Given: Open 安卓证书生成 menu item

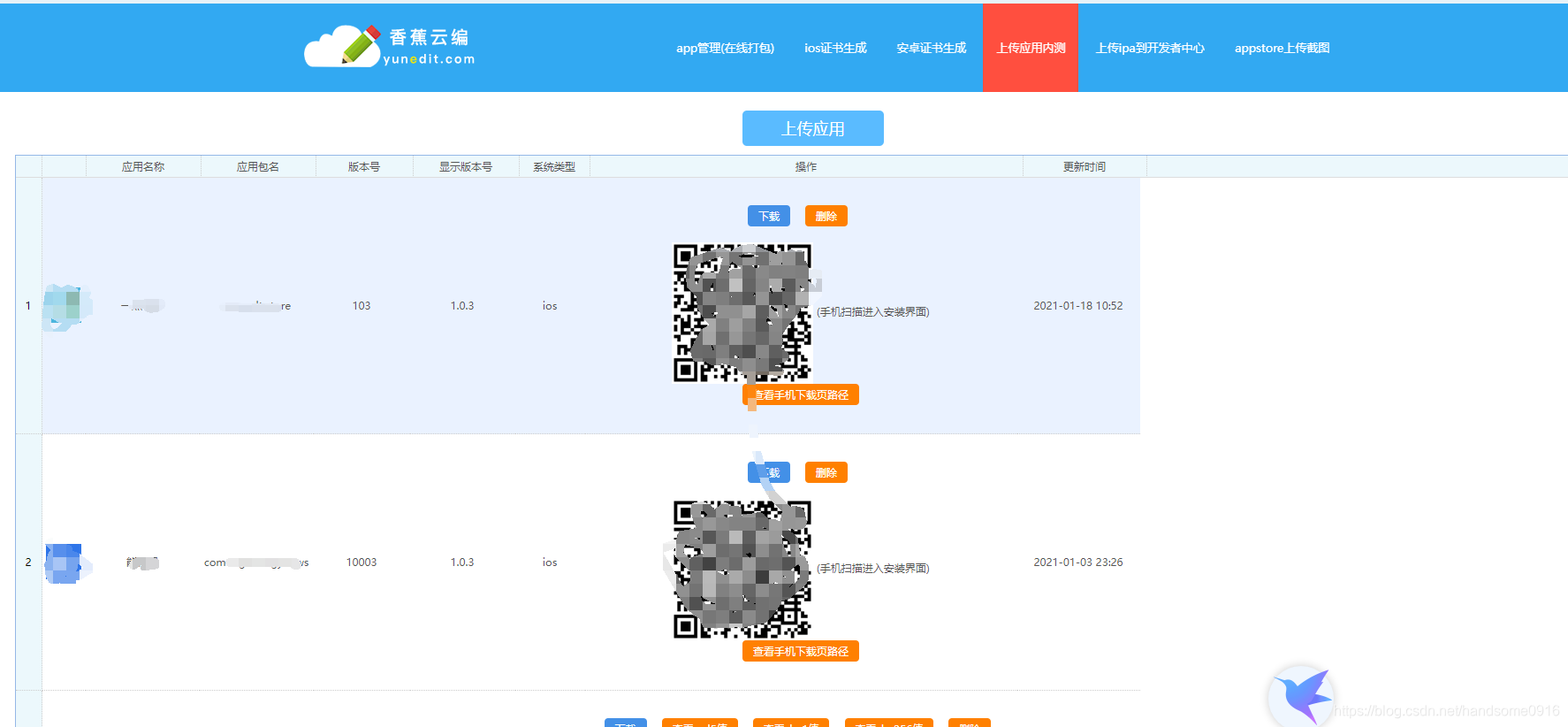Looking at the screenshot, I should pos(931,48).
